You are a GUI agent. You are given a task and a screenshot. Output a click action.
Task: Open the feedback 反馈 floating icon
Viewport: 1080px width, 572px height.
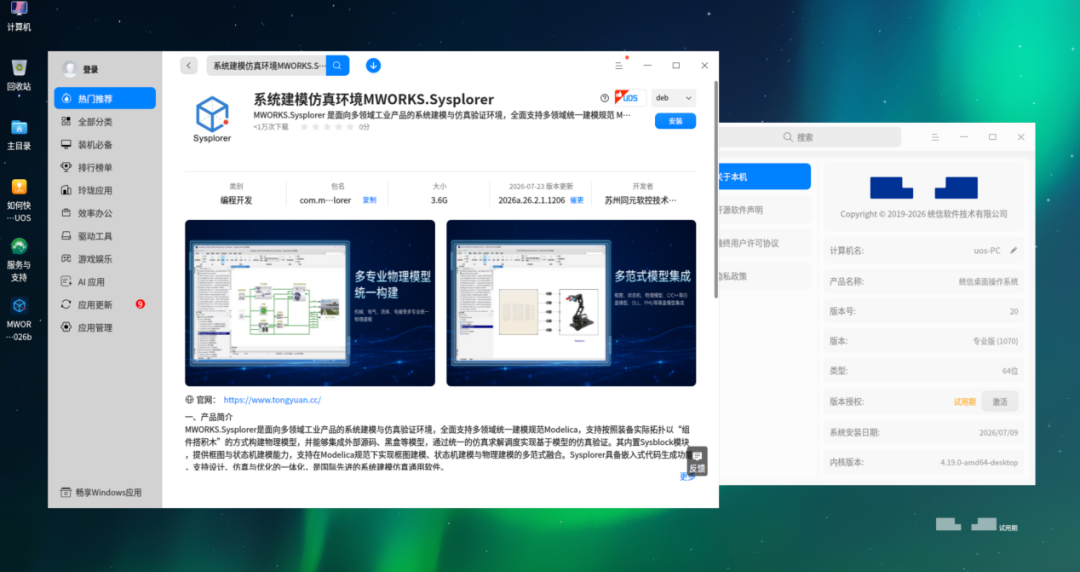[x=697, y=461]
